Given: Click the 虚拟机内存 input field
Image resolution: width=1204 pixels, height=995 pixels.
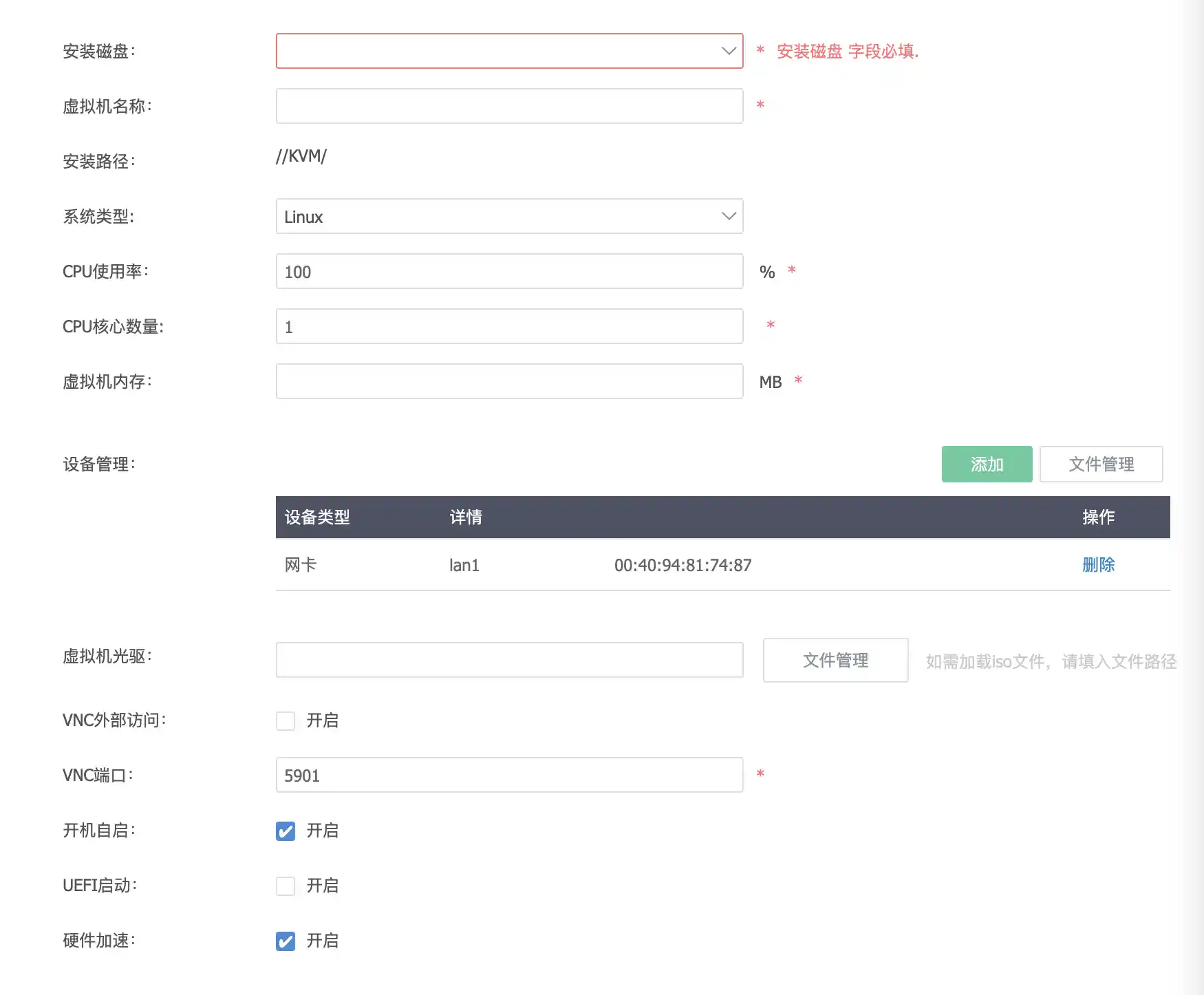Looking at the screenshot, I should [x=509, y=381].
